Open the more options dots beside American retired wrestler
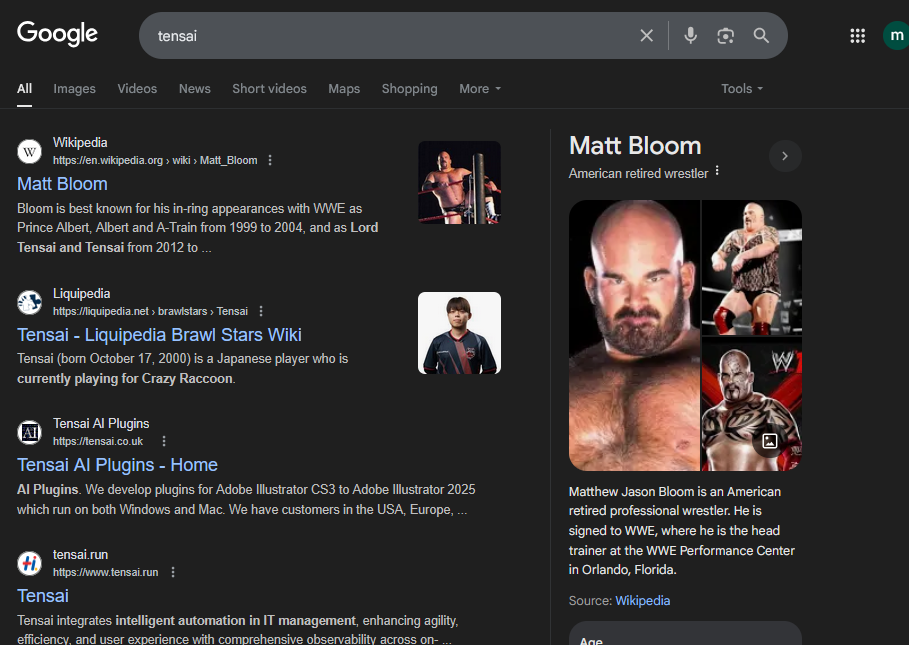Viewport: 909px width, 645px height. point(717,171)
